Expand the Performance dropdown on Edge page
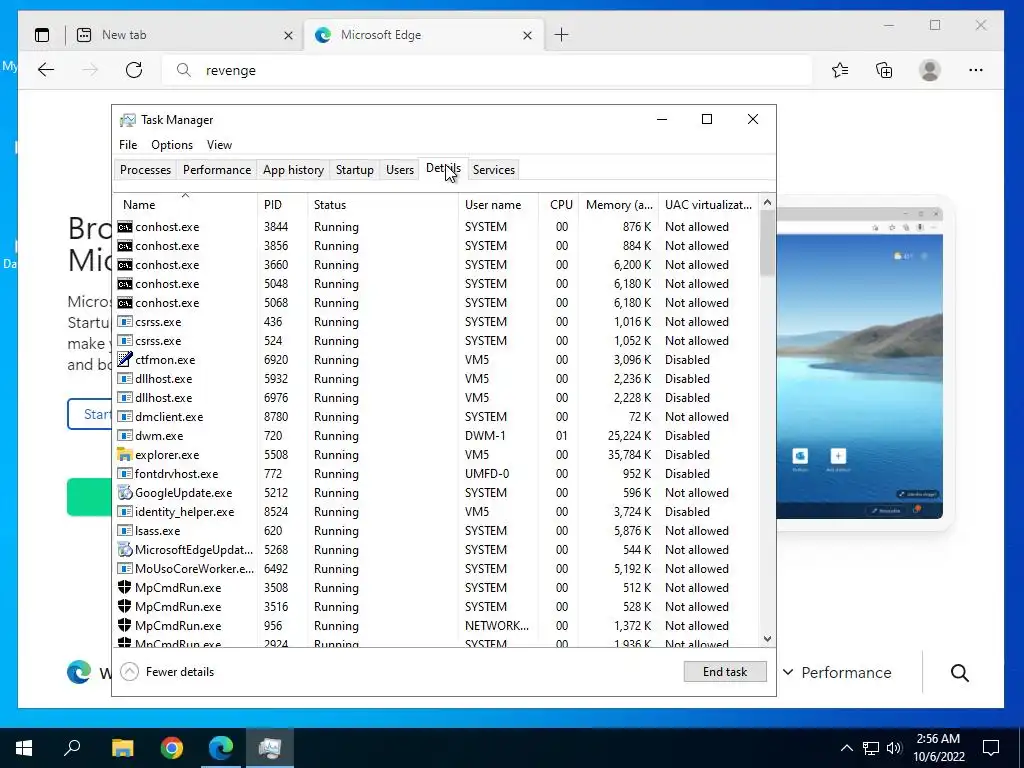The height and width of the screenshot is (768, 1024). 837,672
